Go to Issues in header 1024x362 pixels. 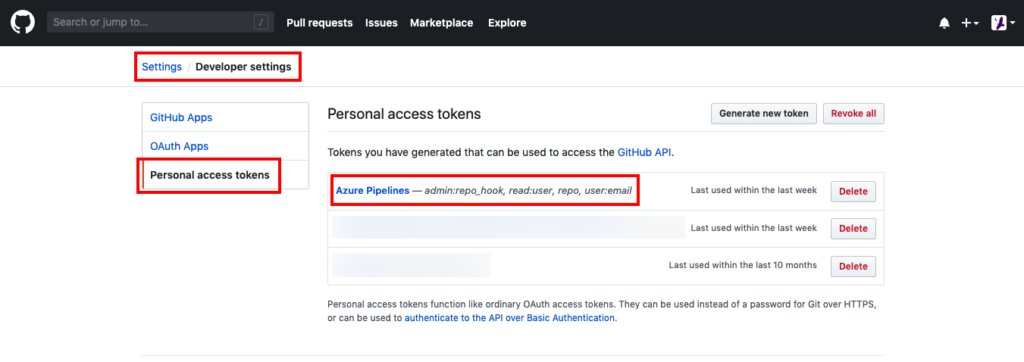click(381, 23)
